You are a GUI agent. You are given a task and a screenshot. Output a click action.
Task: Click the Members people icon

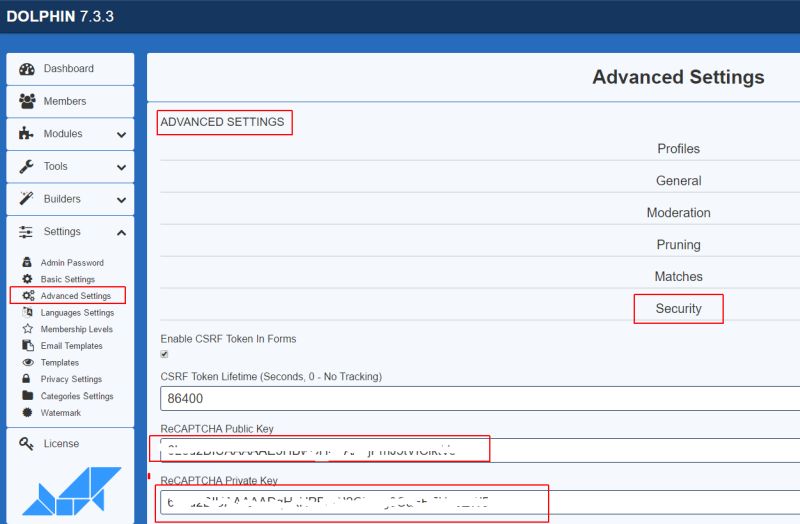27,101
